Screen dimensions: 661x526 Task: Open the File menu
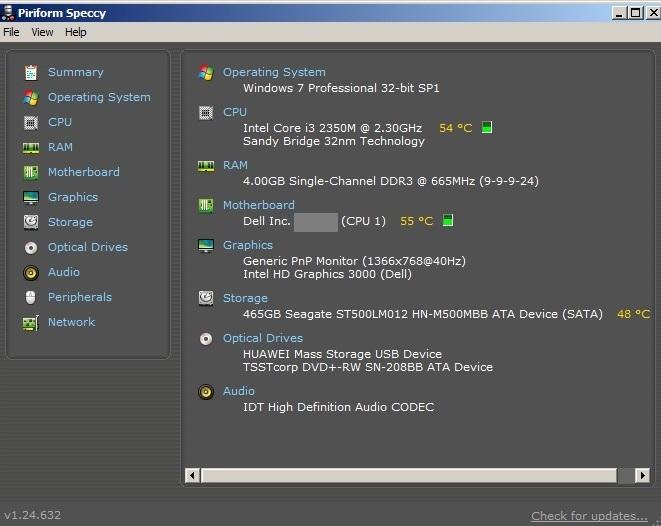pos(11,32)
